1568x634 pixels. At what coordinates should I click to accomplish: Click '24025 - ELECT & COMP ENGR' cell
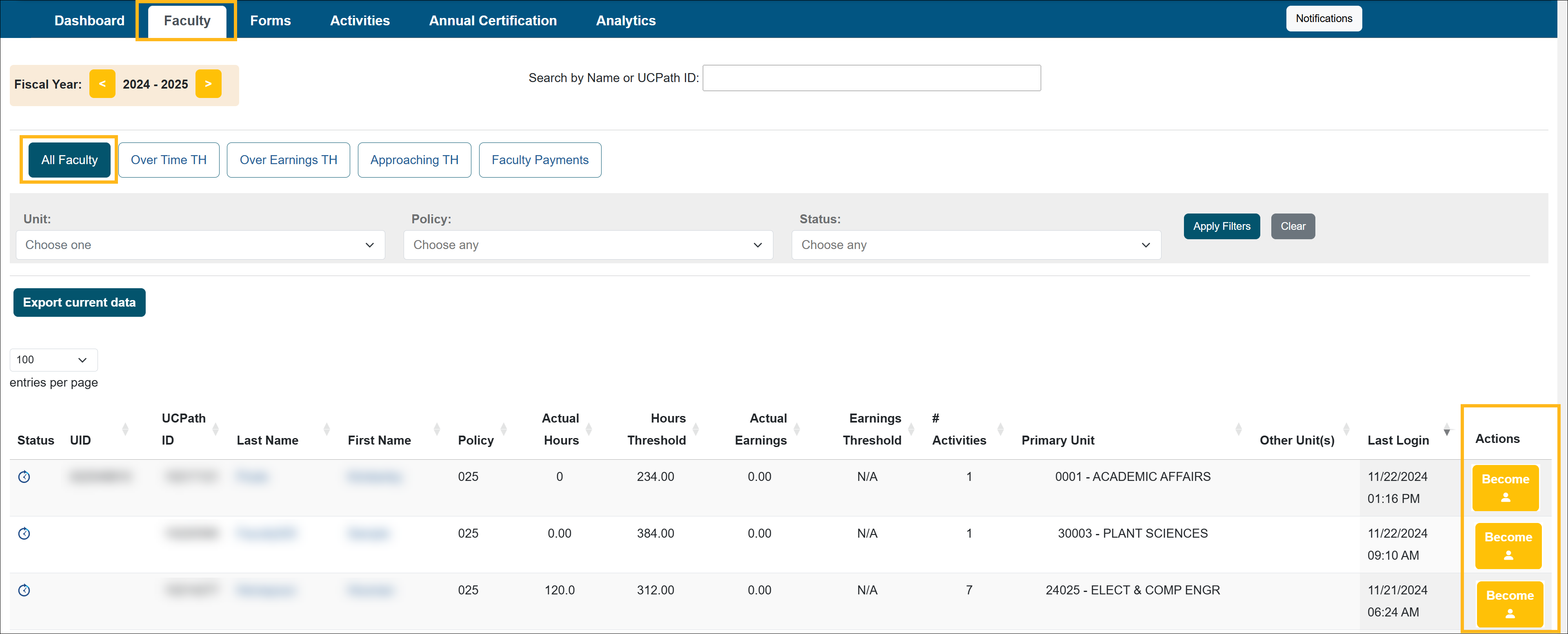(1132, 590)
